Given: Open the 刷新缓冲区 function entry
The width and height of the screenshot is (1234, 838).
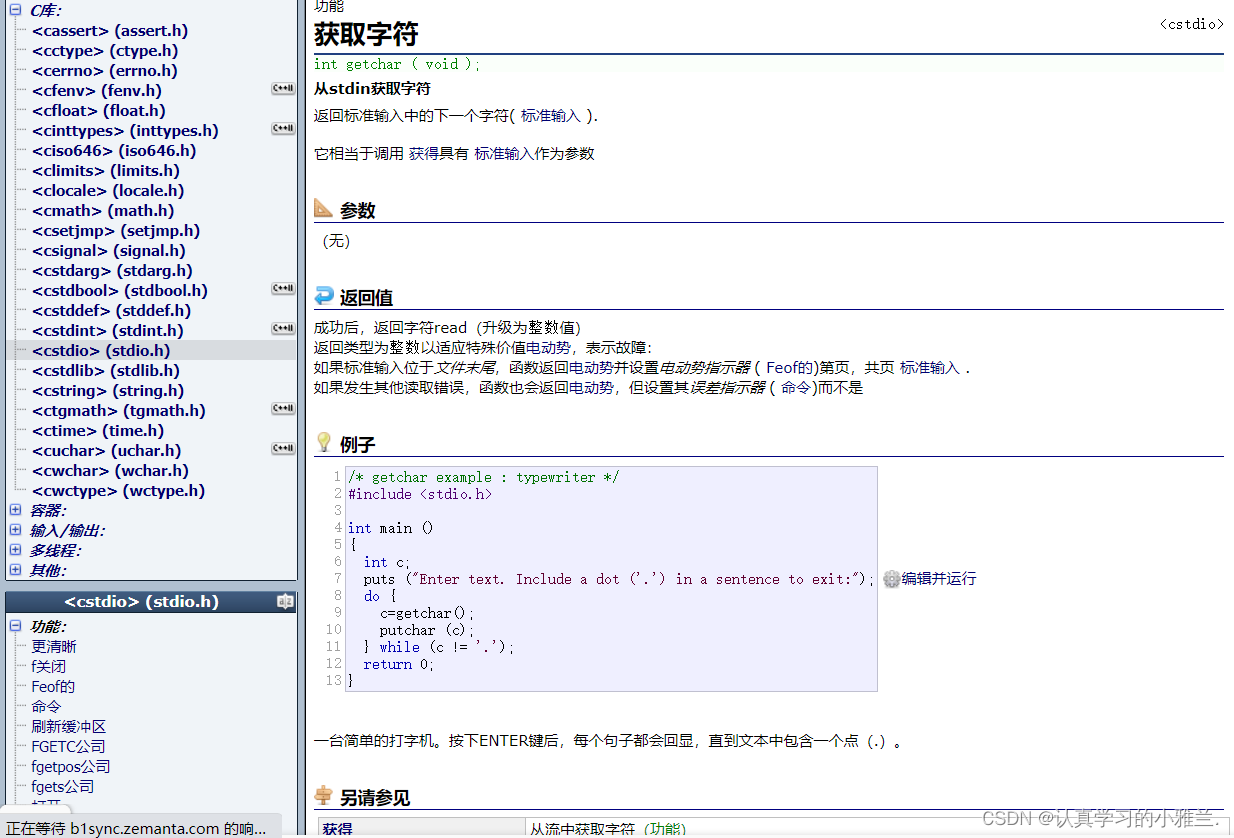Looking at the screenshot, I should click(x=68, y=727).
